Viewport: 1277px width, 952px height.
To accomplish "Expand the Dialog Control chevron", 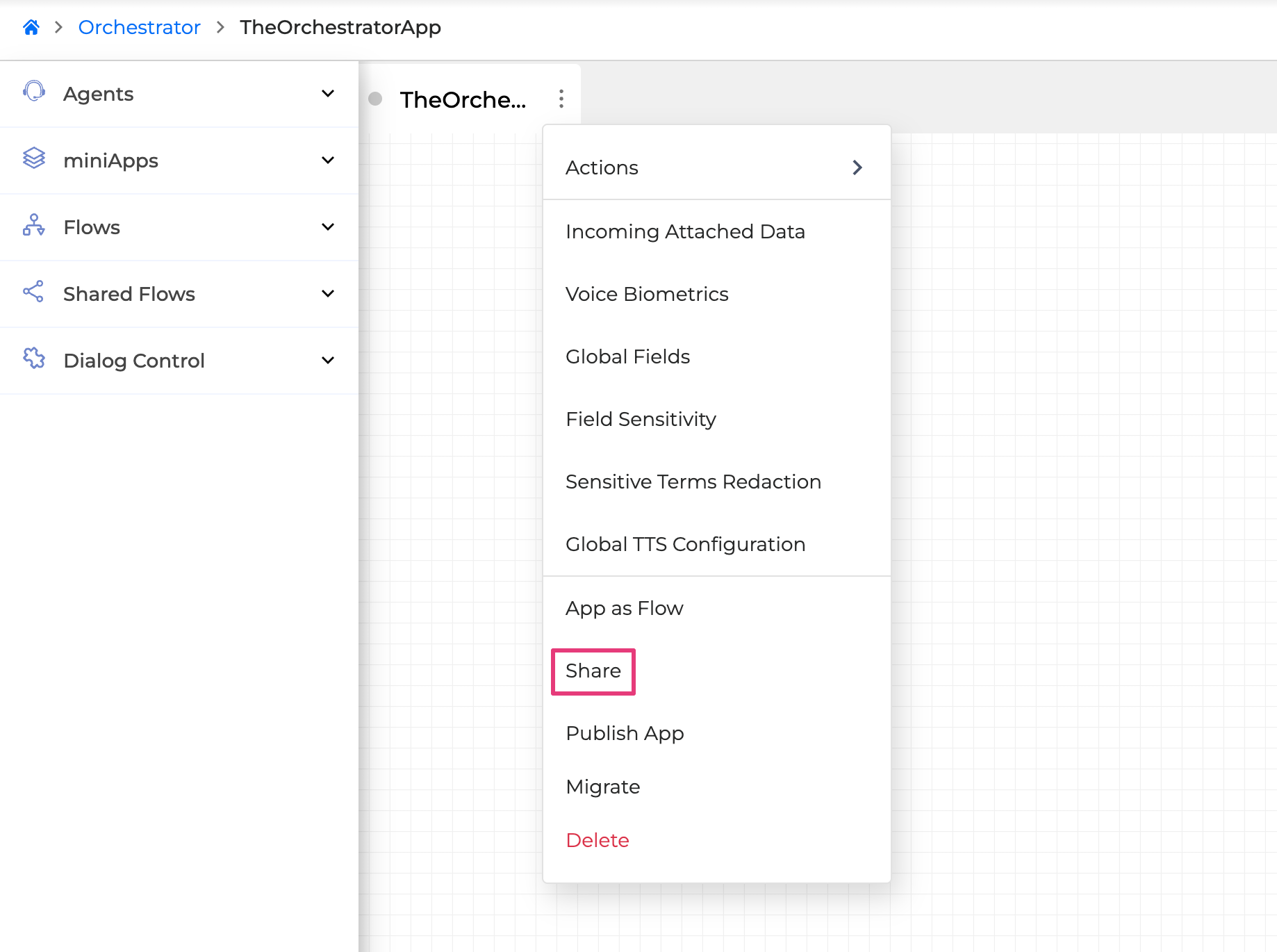I will pos(328,361).
